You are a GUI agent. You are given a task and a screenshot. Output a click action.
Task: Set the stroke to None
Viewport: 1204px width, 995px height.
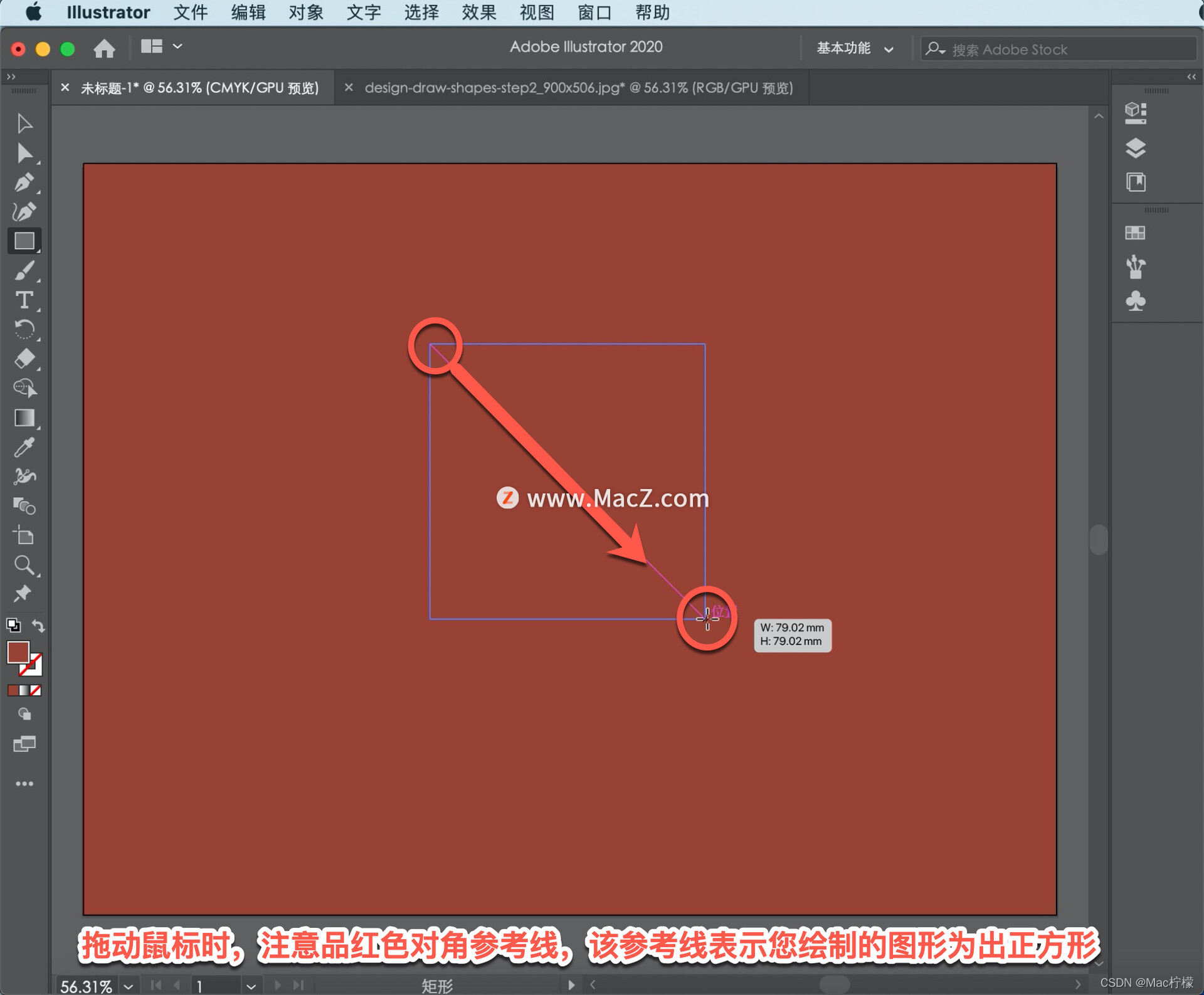coord(36,691)
